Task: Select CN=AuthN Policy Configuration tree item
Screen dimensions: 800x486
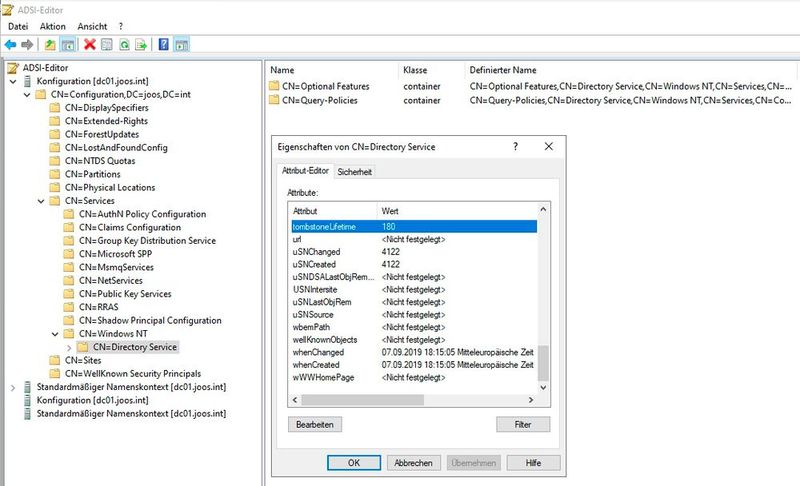Action: (142, 214)
